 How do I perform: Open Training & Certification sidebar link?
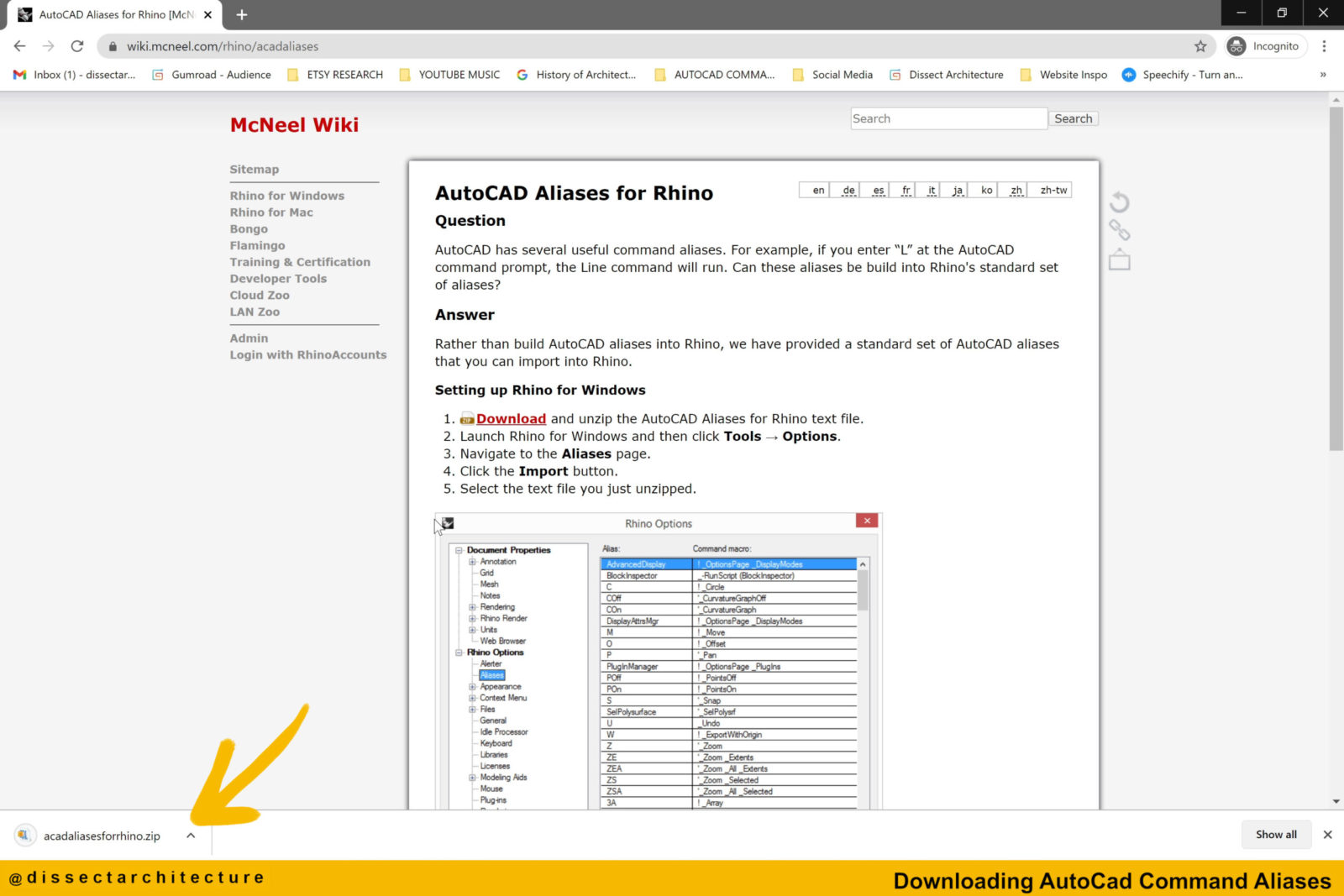point(300,262)
